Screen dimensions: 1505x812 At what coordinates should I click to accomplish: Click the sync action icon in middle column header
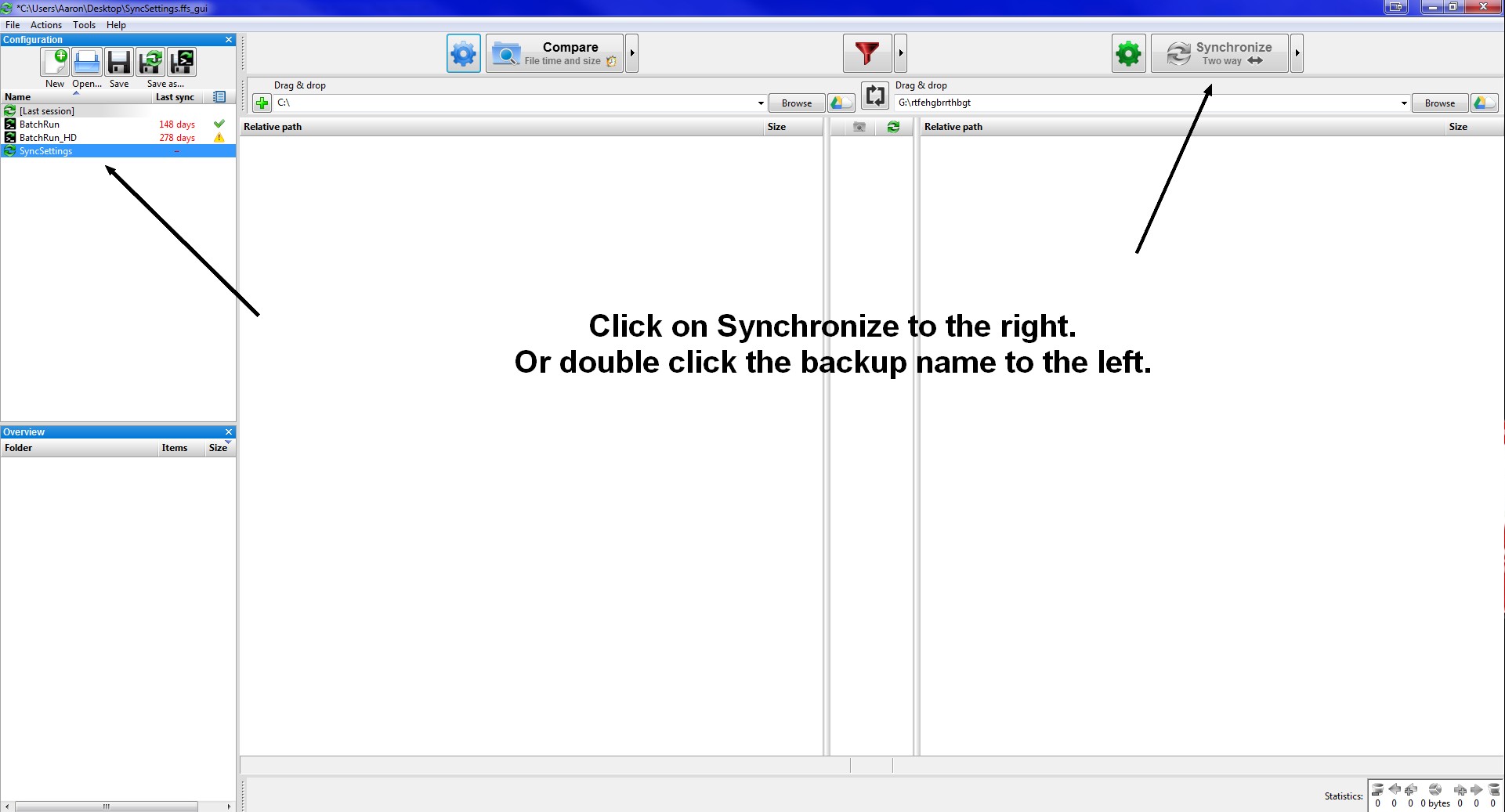pyautogui.click(x=893, y=127)
